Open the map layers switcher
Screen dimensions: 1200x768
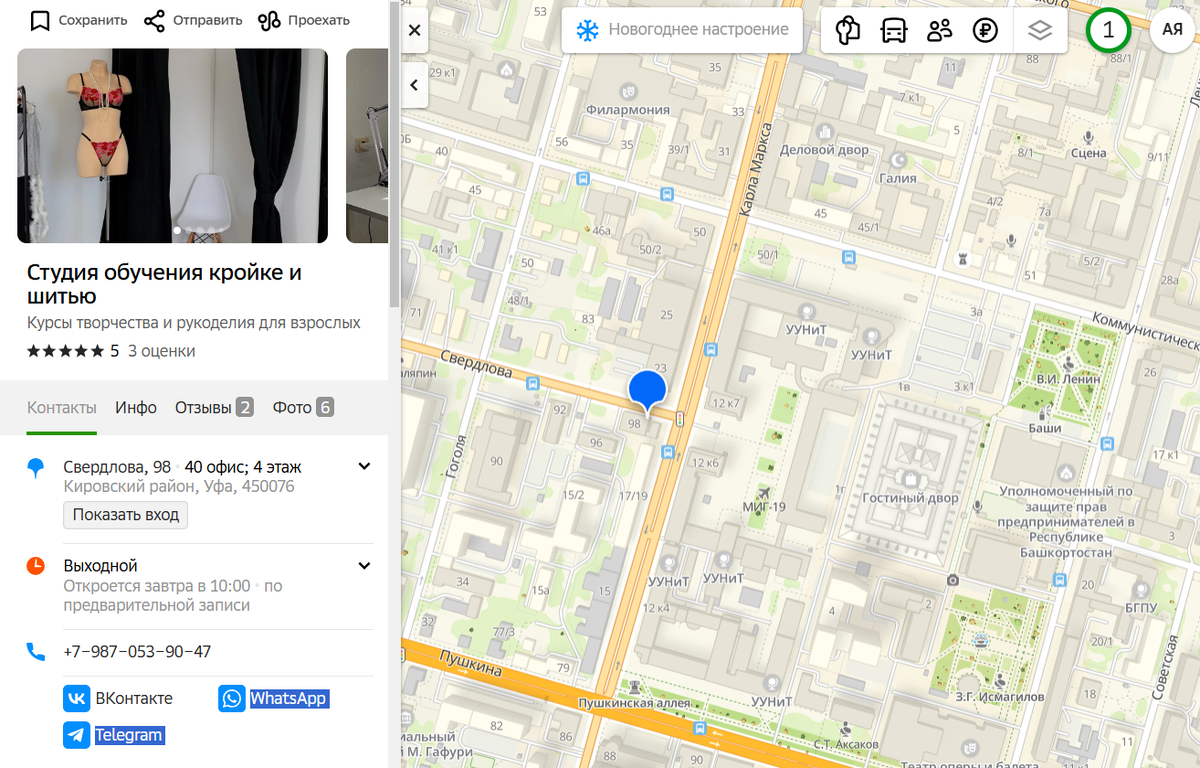[x=1040, y=30]
